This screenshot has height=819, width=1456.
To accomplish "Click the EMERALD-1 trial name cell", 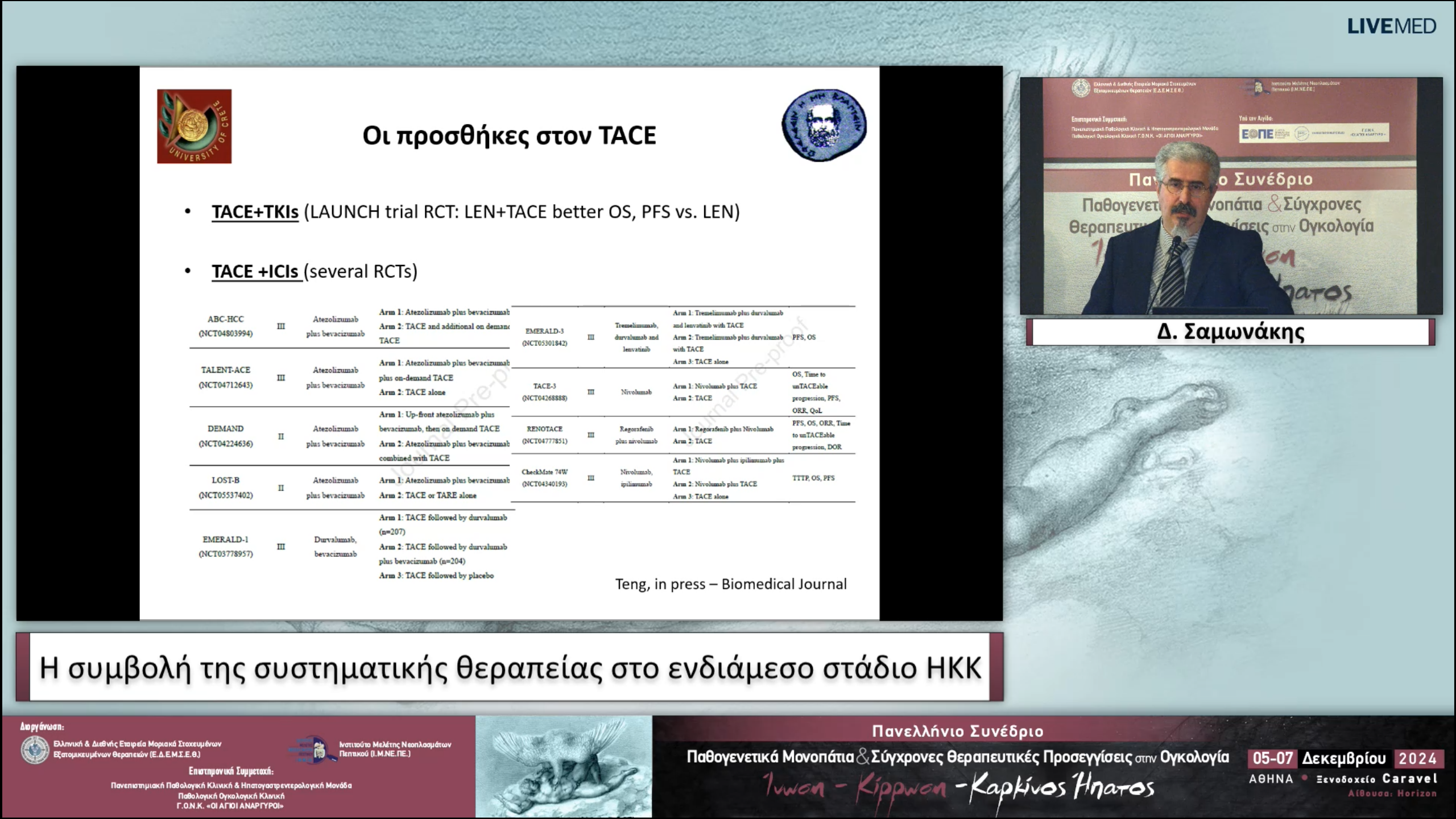I will [226, 546].
